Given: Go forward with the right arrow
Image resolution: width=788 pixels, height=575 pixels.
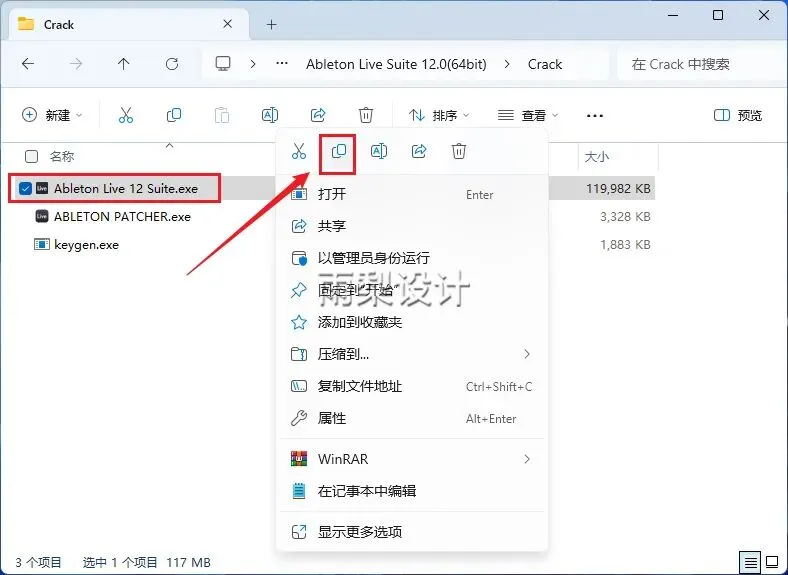Looking at the screenshot, I should pyautogui.click(x=76, y=64).
